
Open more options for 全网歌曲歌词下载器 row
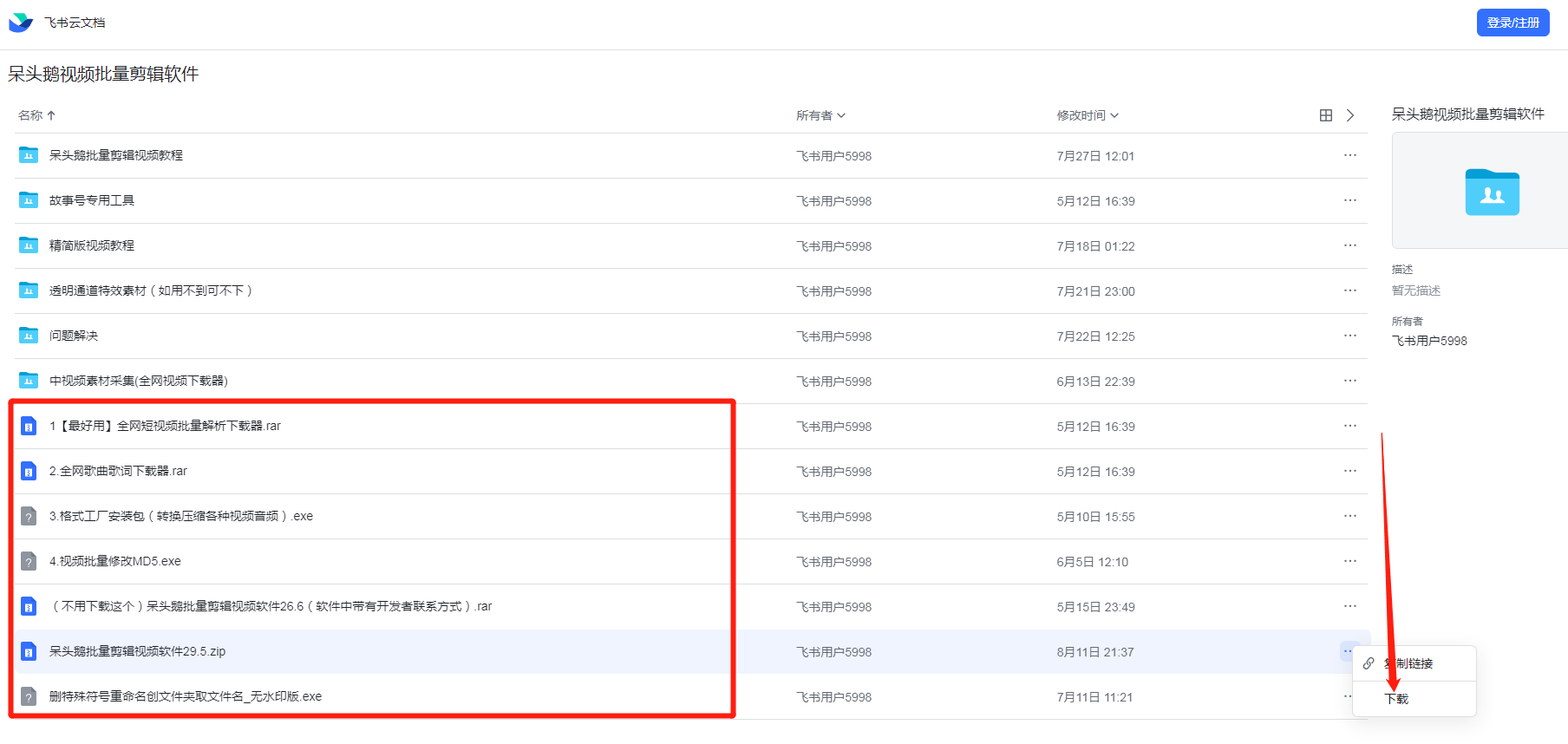coord(1349,471)
